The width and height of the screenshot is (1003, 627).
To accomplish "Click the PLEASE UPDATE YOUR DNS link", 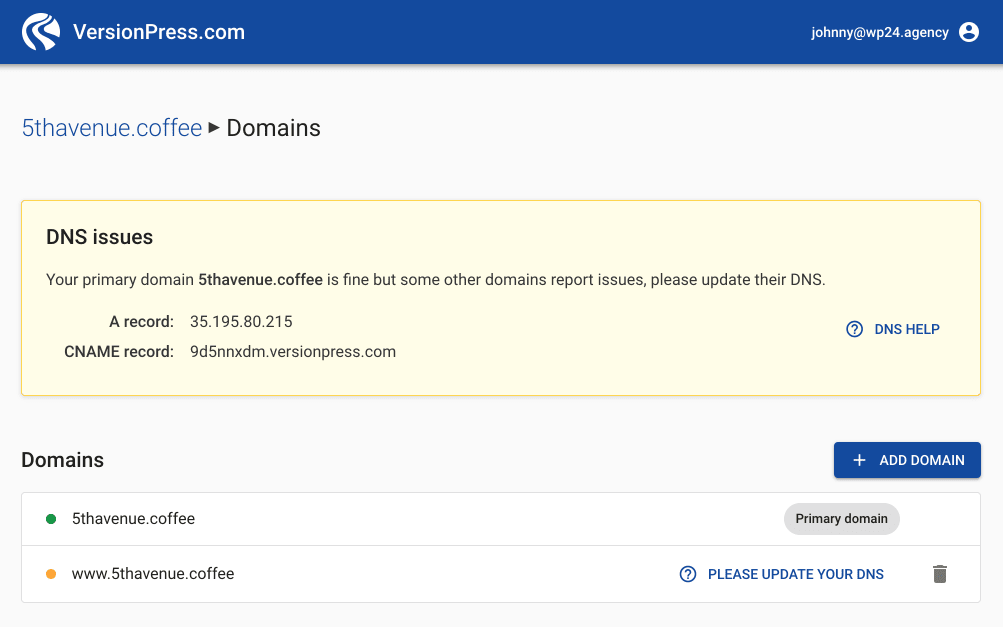I will (795, 574).
